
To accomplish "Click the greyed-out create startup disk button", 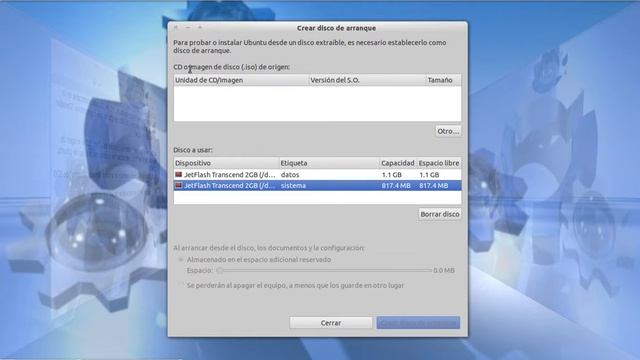I will pyautogui.click(x=418, y=323).
